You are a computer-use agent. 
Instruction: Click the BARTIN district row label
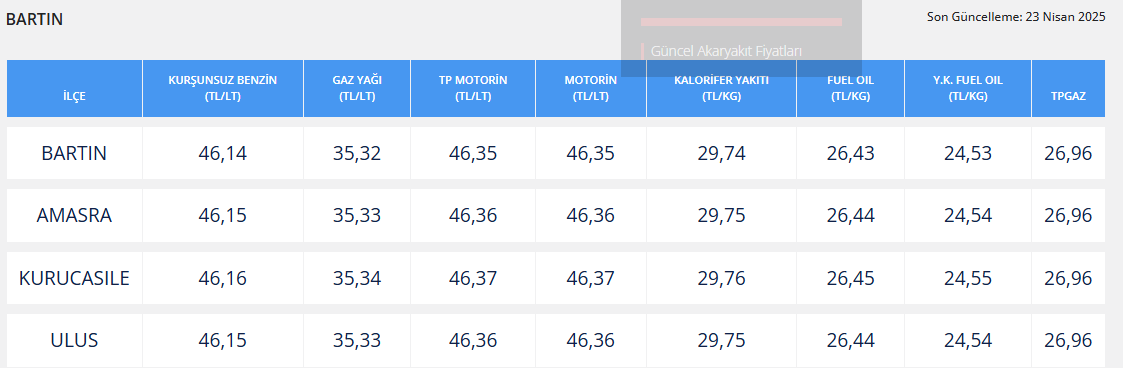tap(74, 153)
